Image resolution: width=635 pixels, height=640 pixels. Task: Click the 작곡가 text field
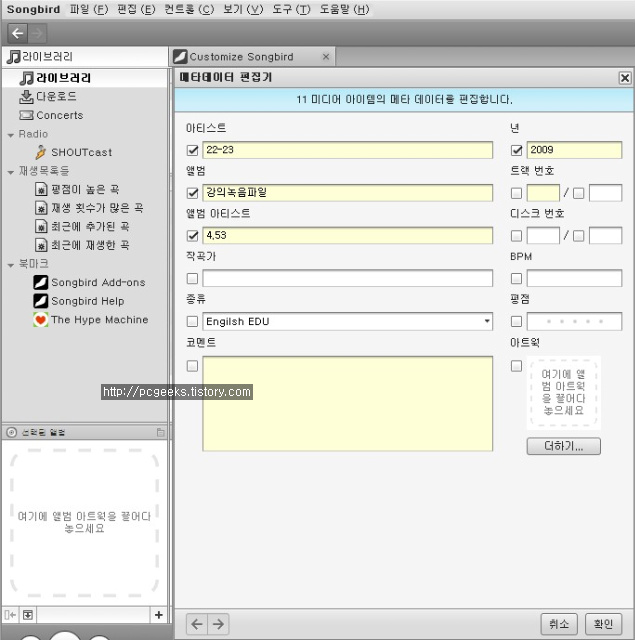coord(347,278)
